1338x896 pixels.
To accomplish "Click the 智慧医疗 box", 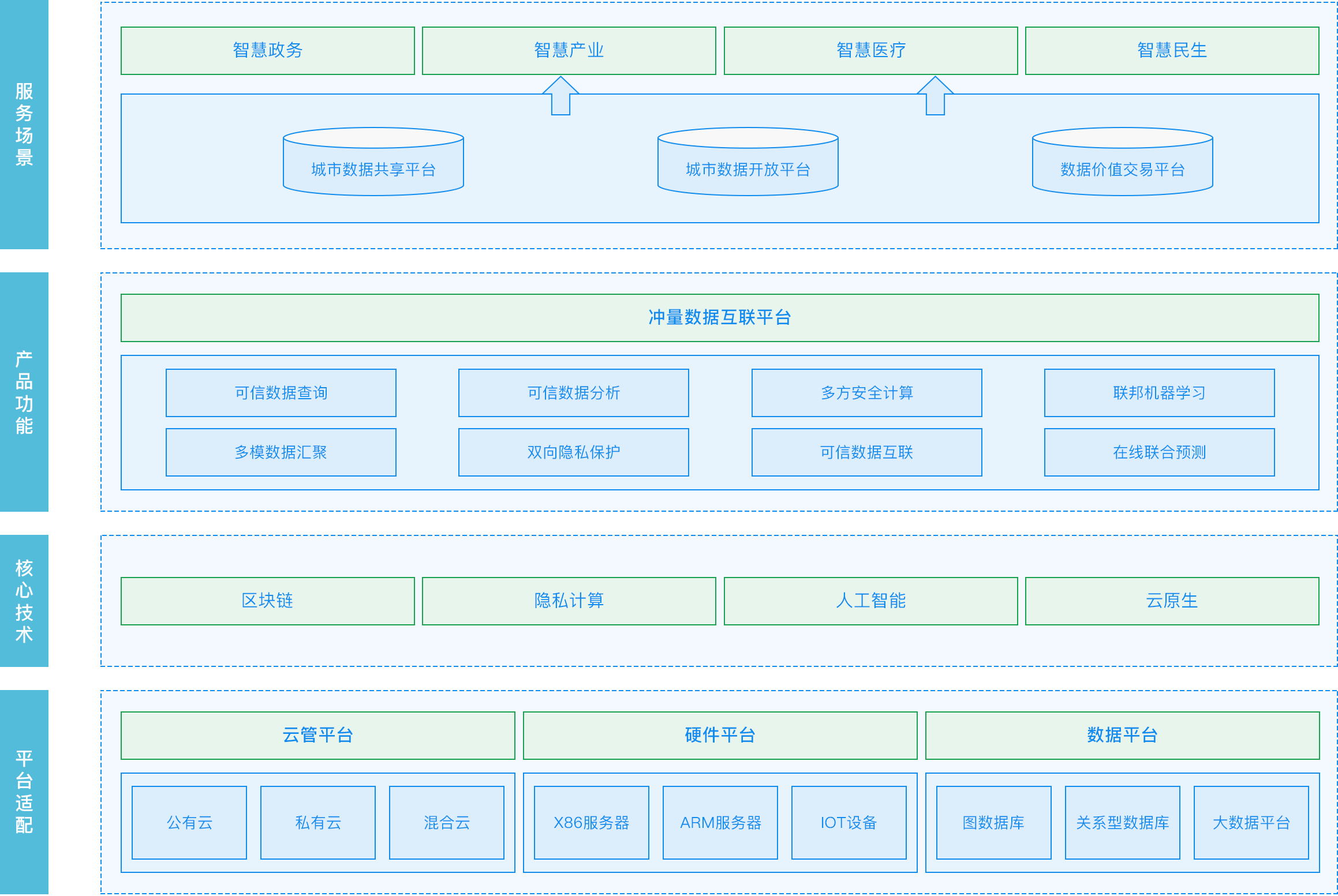I will [x=870, y=51].
